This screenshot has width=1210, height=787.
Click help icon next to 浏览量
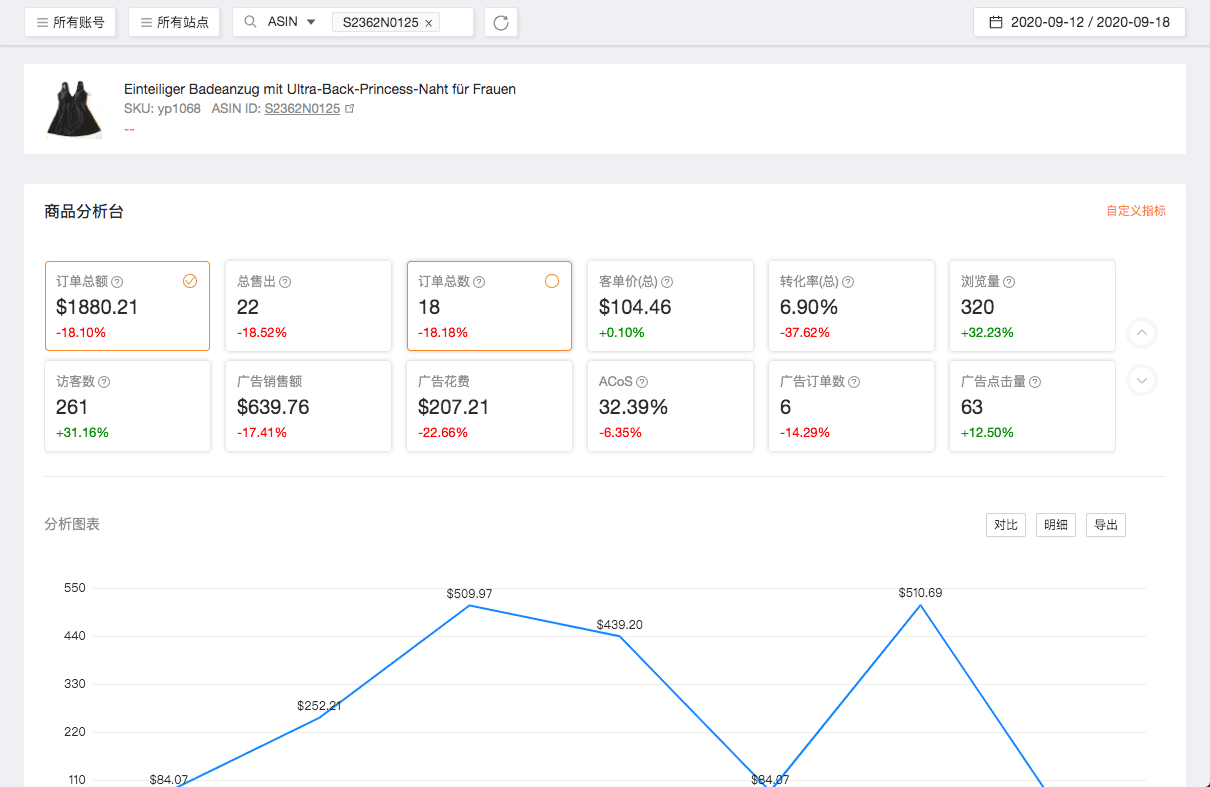tap(1009, 282)
